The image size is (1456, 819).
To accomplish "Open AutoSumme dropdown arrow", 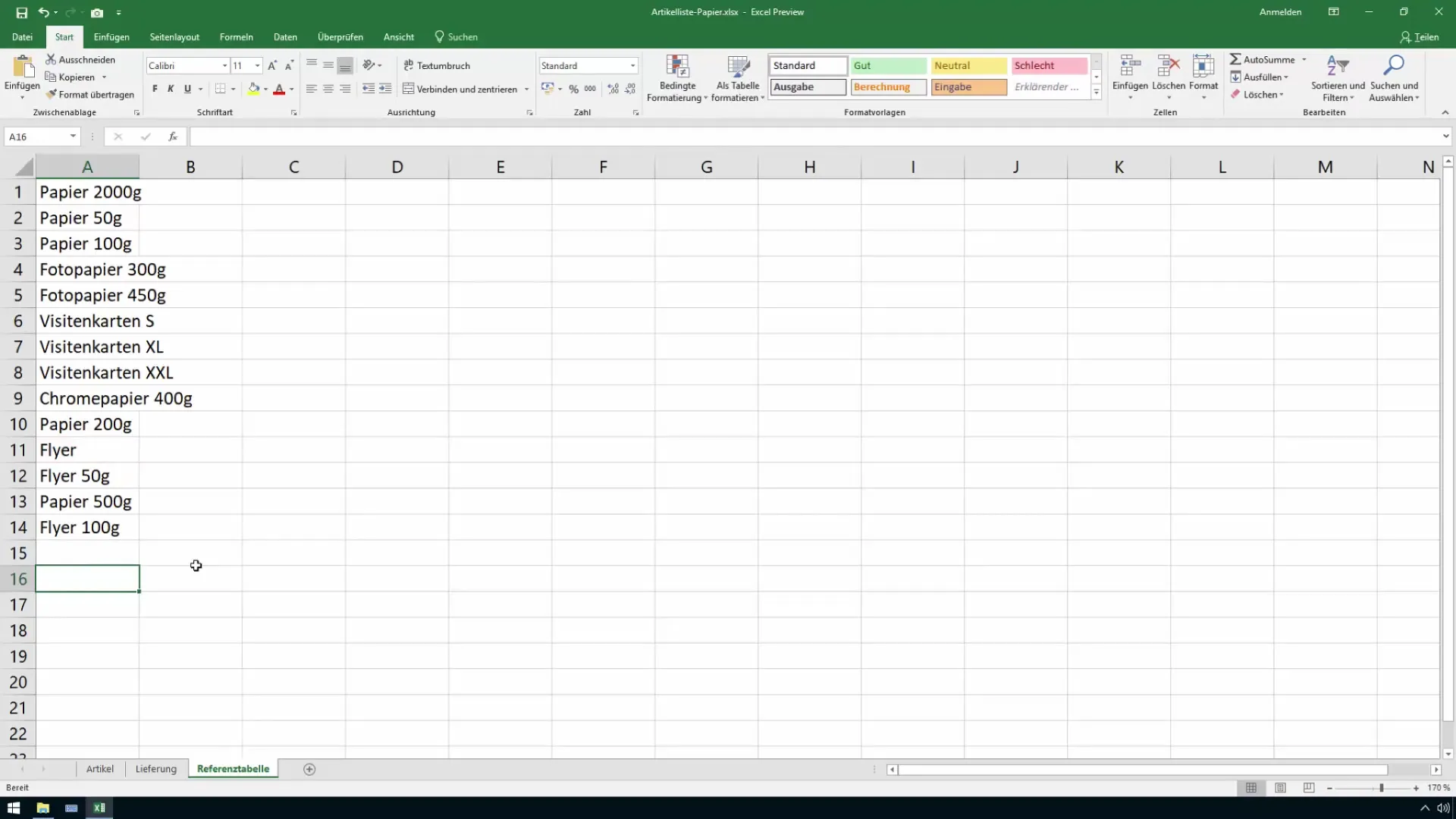I will tap(1304, 59).
